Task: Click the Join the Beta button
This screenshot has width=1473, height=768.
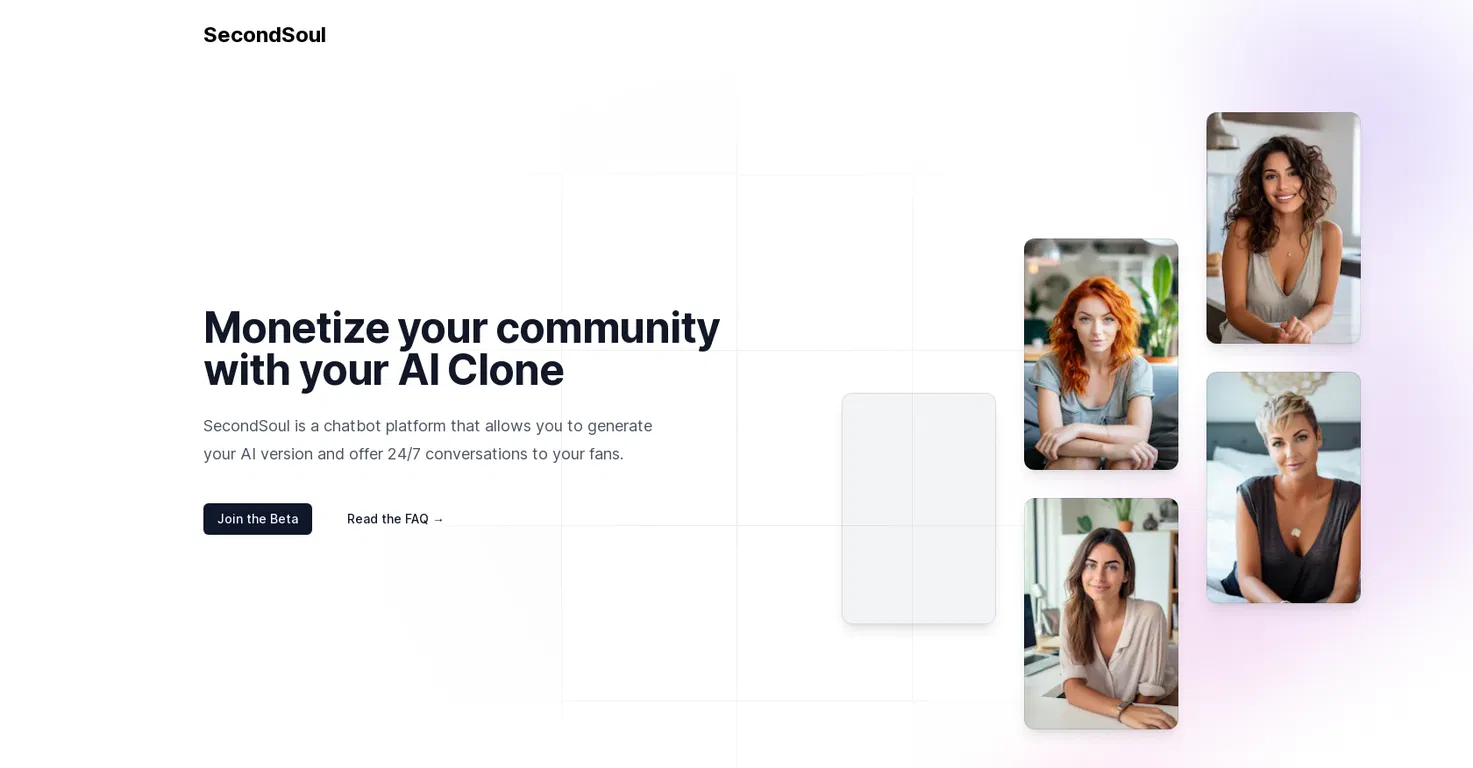Action: click(x=257, y=519)
